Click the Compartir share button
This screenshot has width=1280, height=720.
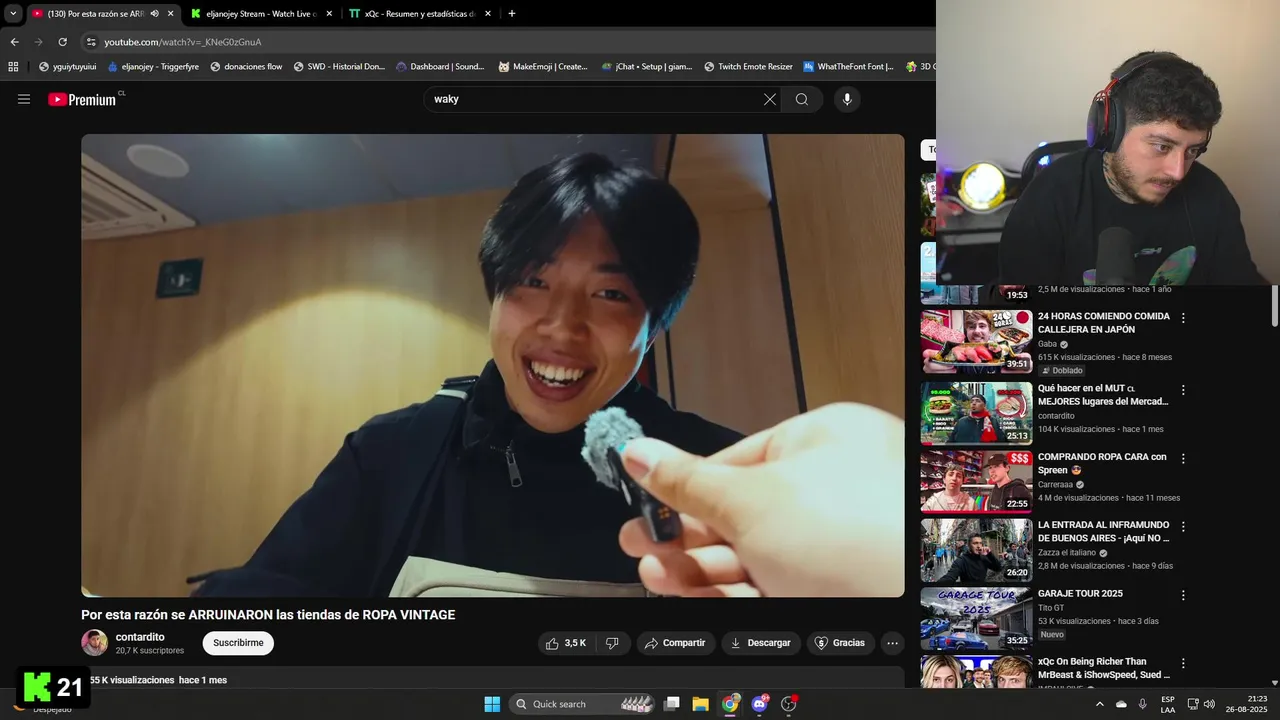[x=675, y=643]
